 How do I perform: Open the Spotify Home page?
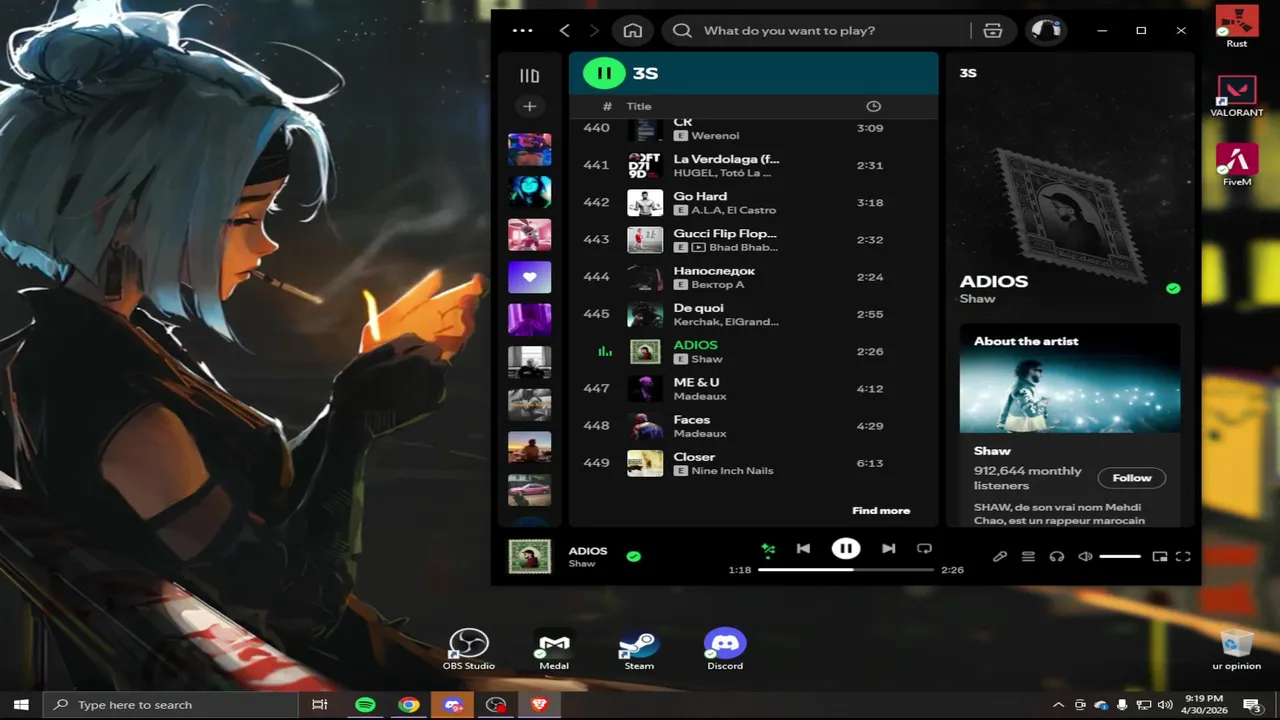633,30
